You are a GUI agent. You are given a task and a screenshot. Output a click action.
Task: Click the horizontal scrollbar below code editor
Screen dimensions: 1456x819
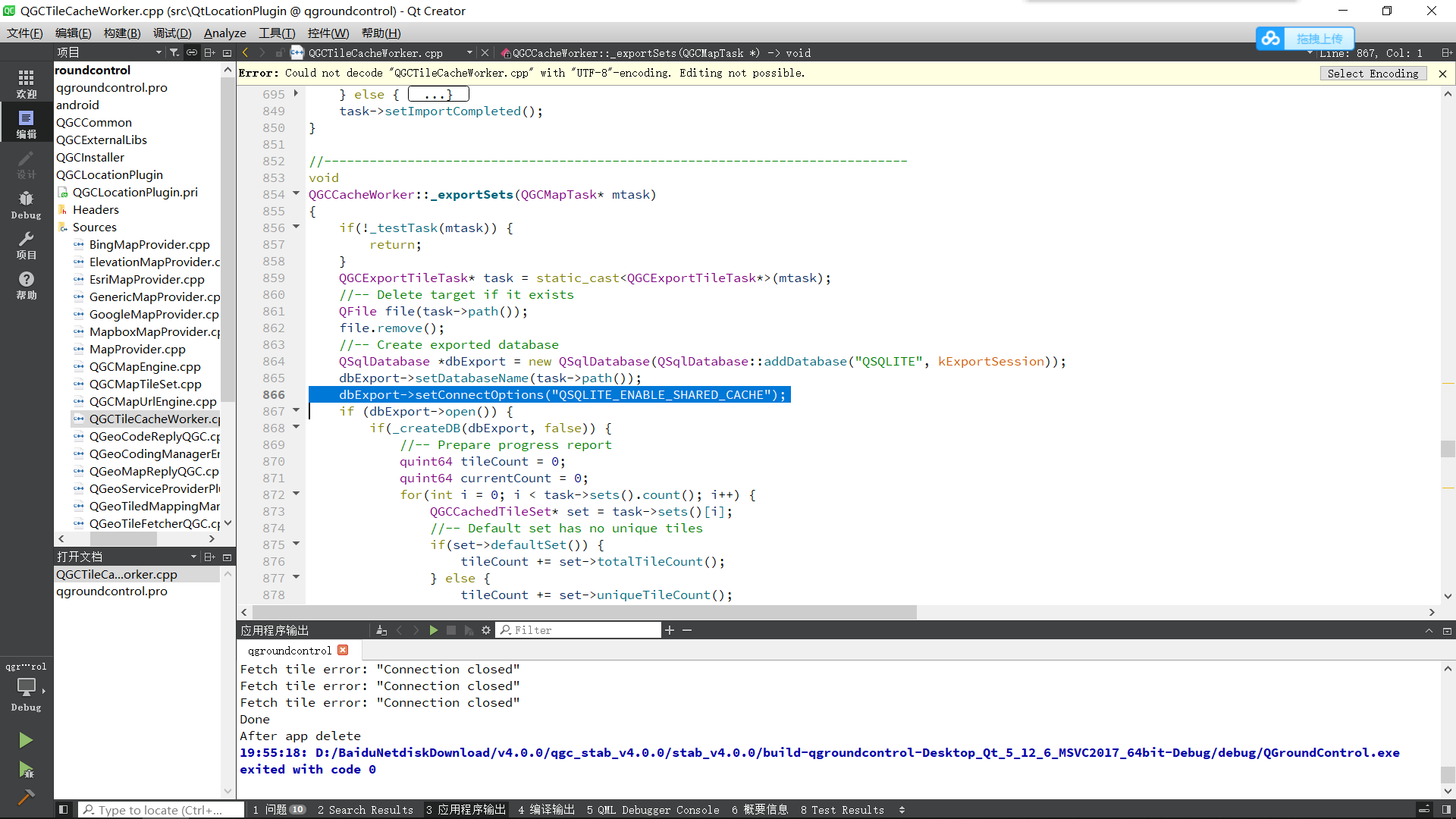point(584,612)
